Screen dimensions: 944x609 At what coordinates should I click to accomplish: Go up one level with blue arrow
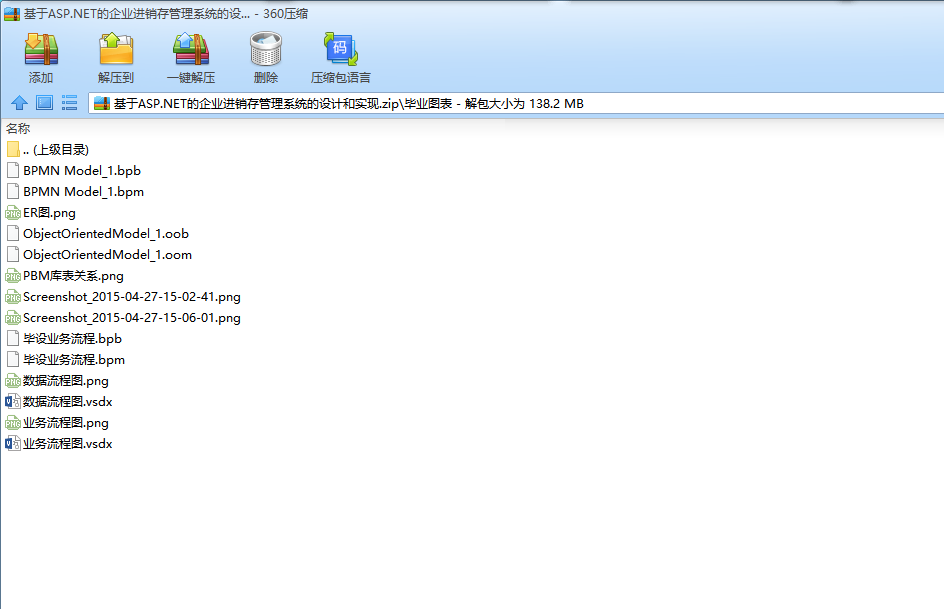[x=19, y=103]
